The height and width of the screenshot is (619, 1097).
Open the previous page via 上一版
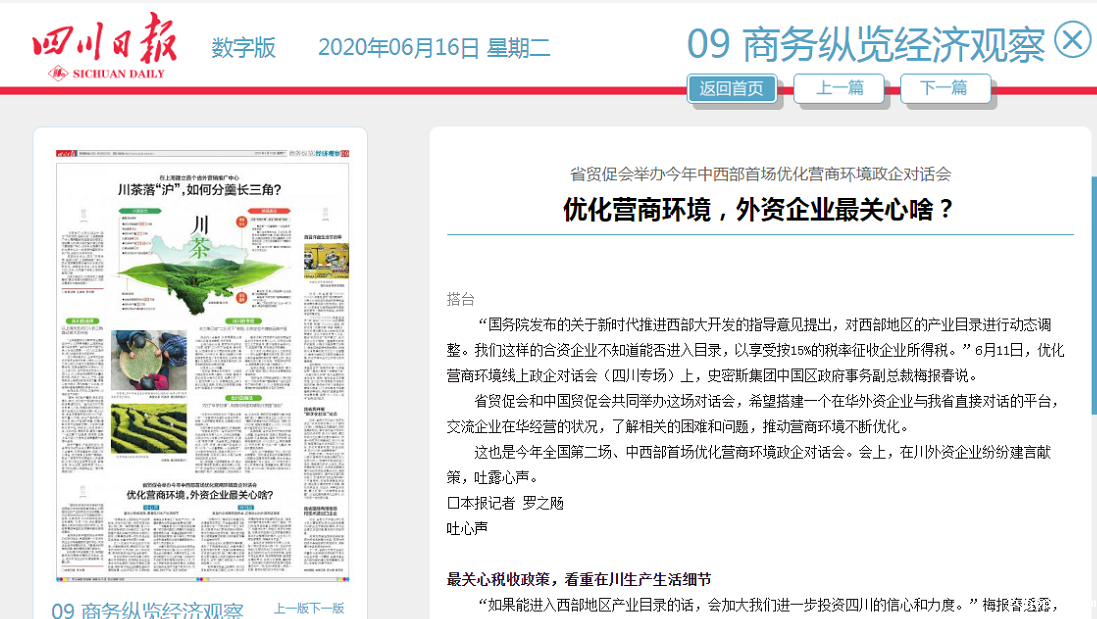coord(291,608)
